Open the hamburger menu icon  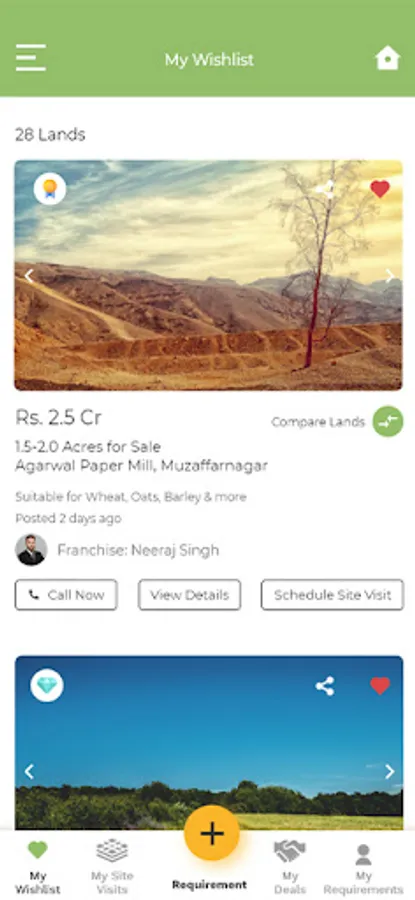coord(30,58)
